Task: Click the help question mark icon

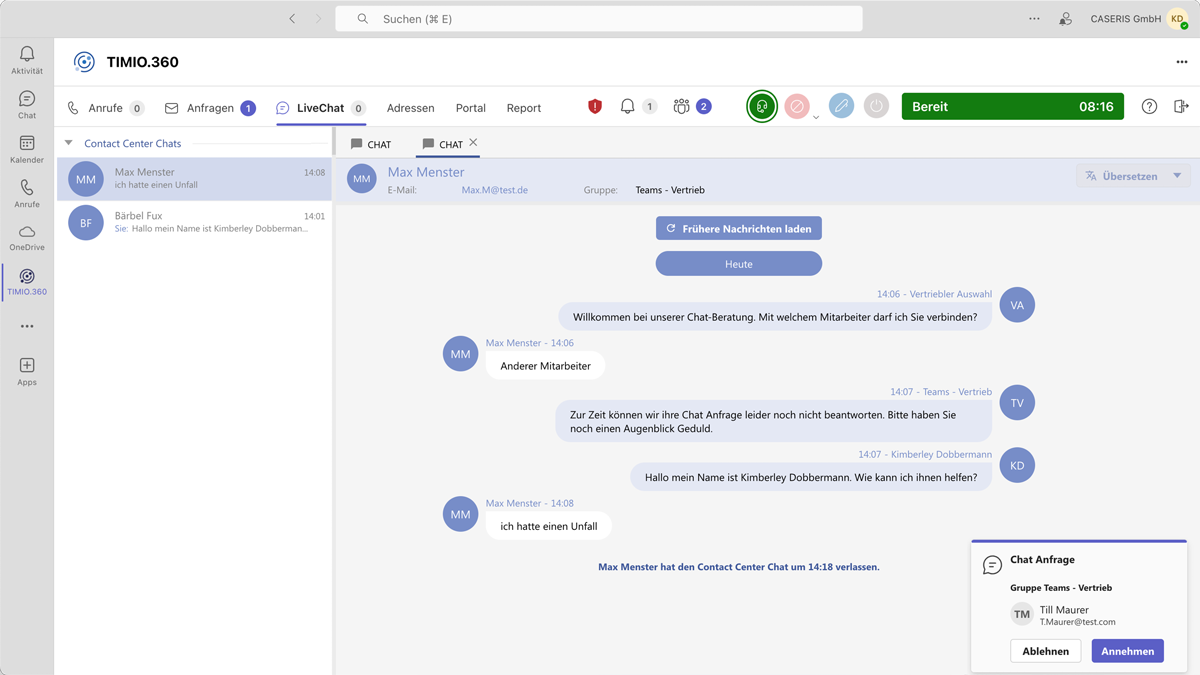Action: pos(1149,107)
